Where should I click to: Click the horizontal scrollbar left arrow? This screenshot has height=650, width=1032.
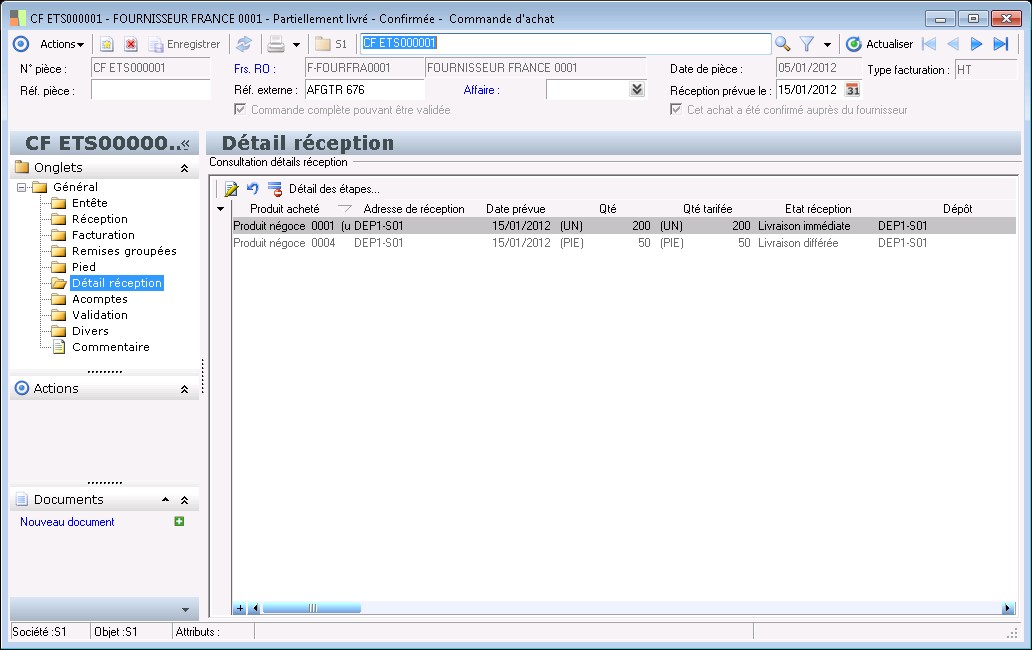tap(255, 609)
